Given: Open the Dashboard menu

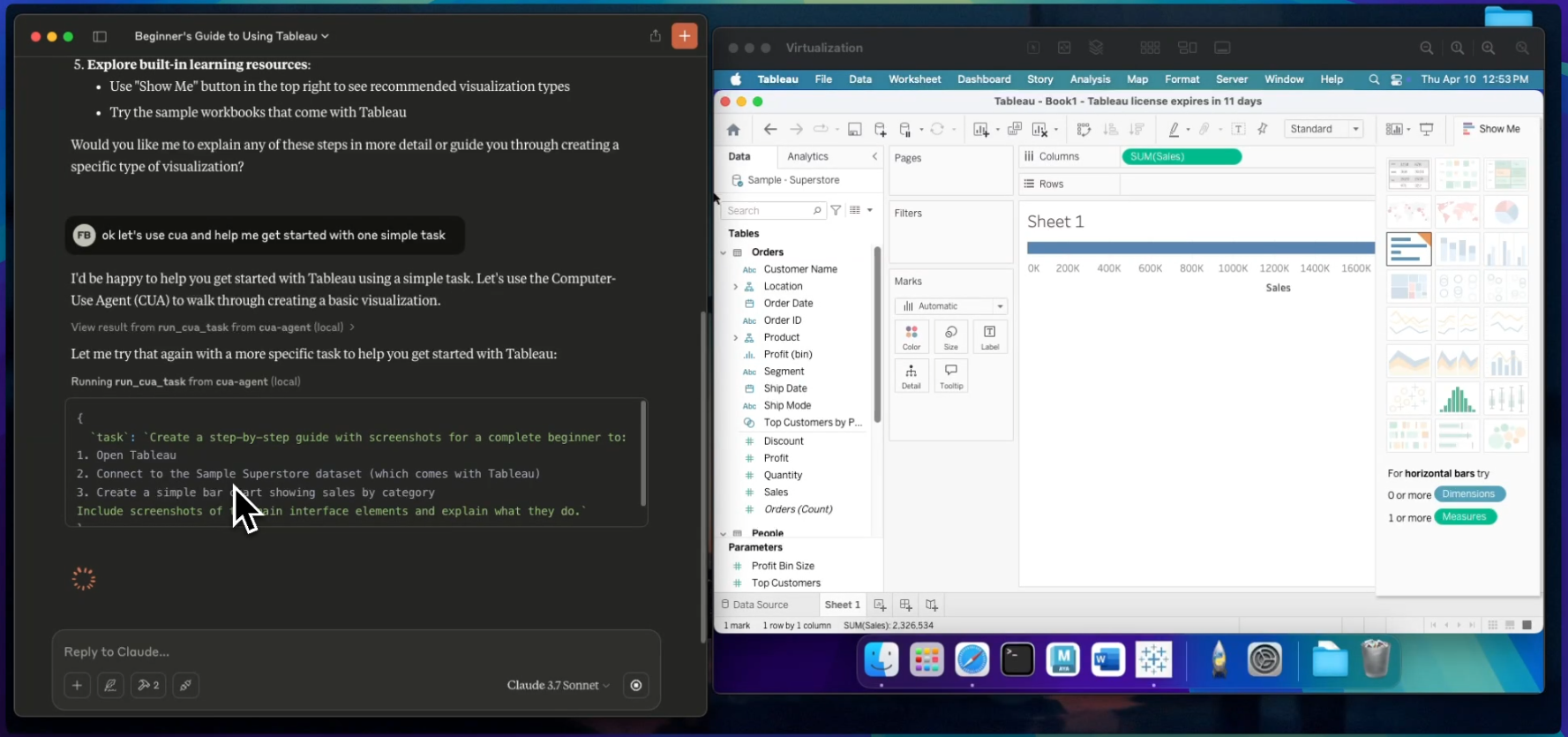Looking at the screenshot, I should [984, 79].
